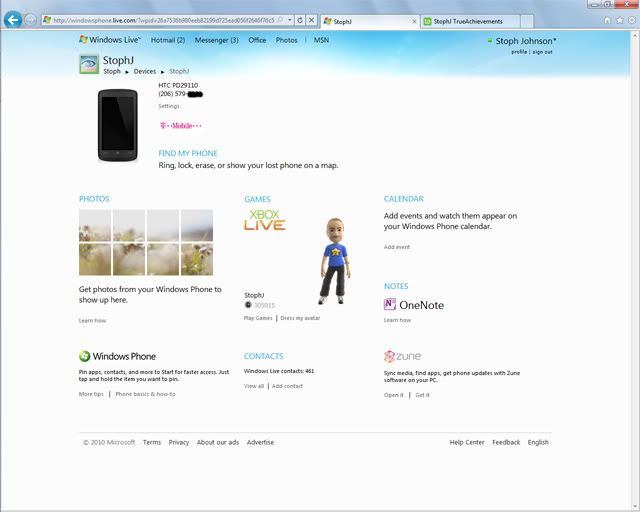
Task: Open Messenger (3) menu item
Action: click(216, 40)
